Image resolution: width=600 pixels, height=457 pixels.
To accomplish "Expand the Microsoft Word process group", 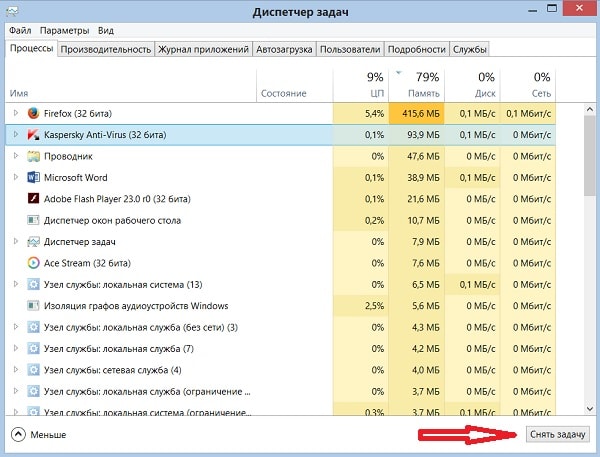I will [x=16, y=177].
